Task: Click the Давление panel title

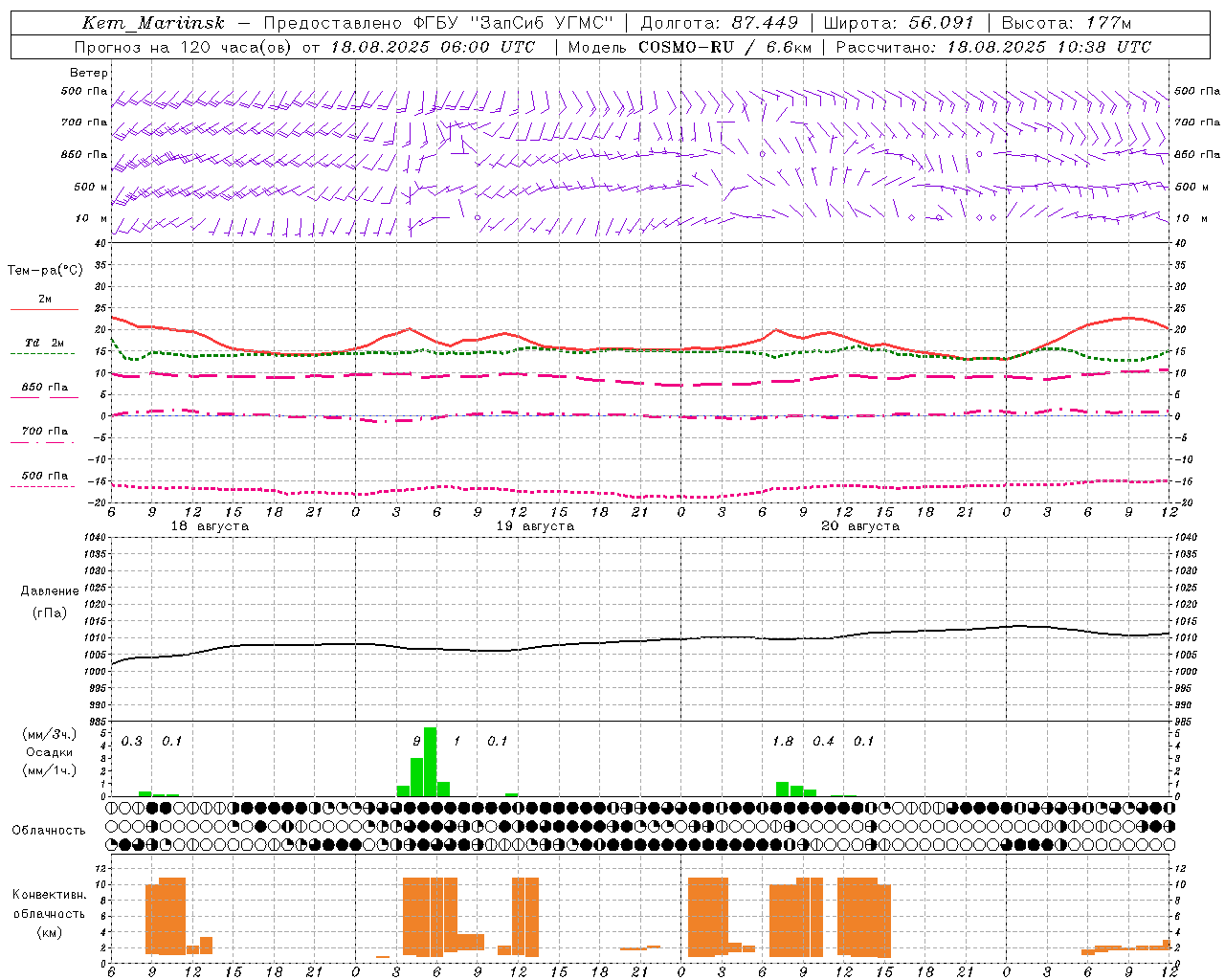Action: pos(49,591)
